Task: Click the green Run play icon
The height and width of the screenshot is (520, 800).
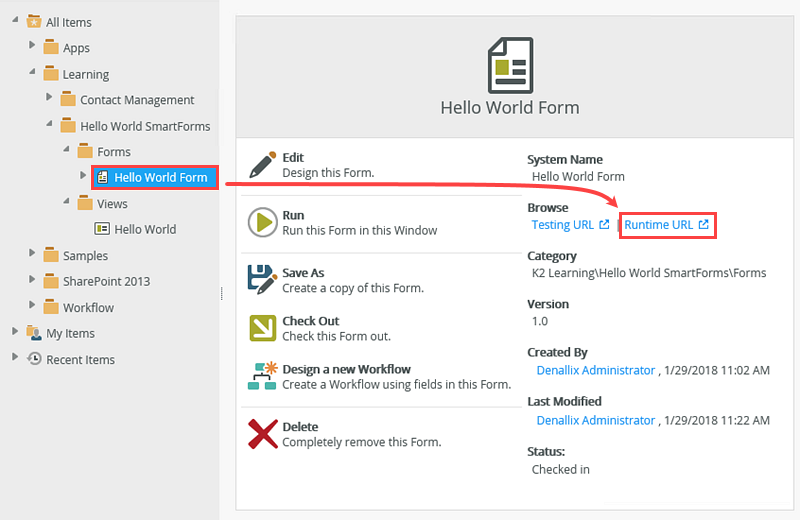Action: 262,223
